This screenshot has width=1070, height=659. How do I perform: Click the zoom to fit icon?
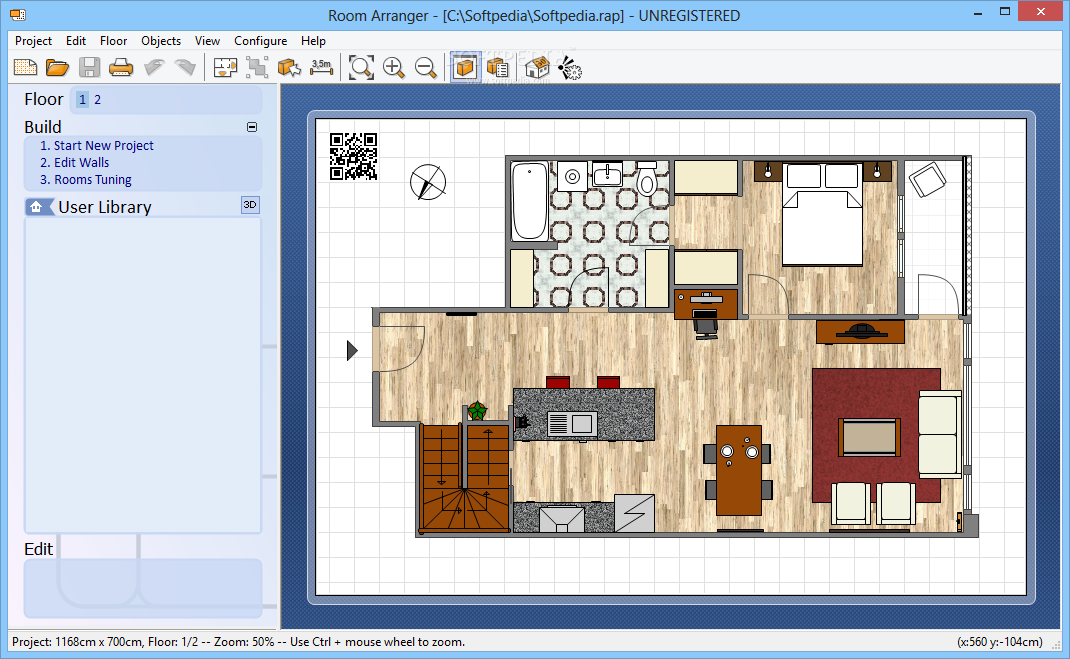[361, 68]
